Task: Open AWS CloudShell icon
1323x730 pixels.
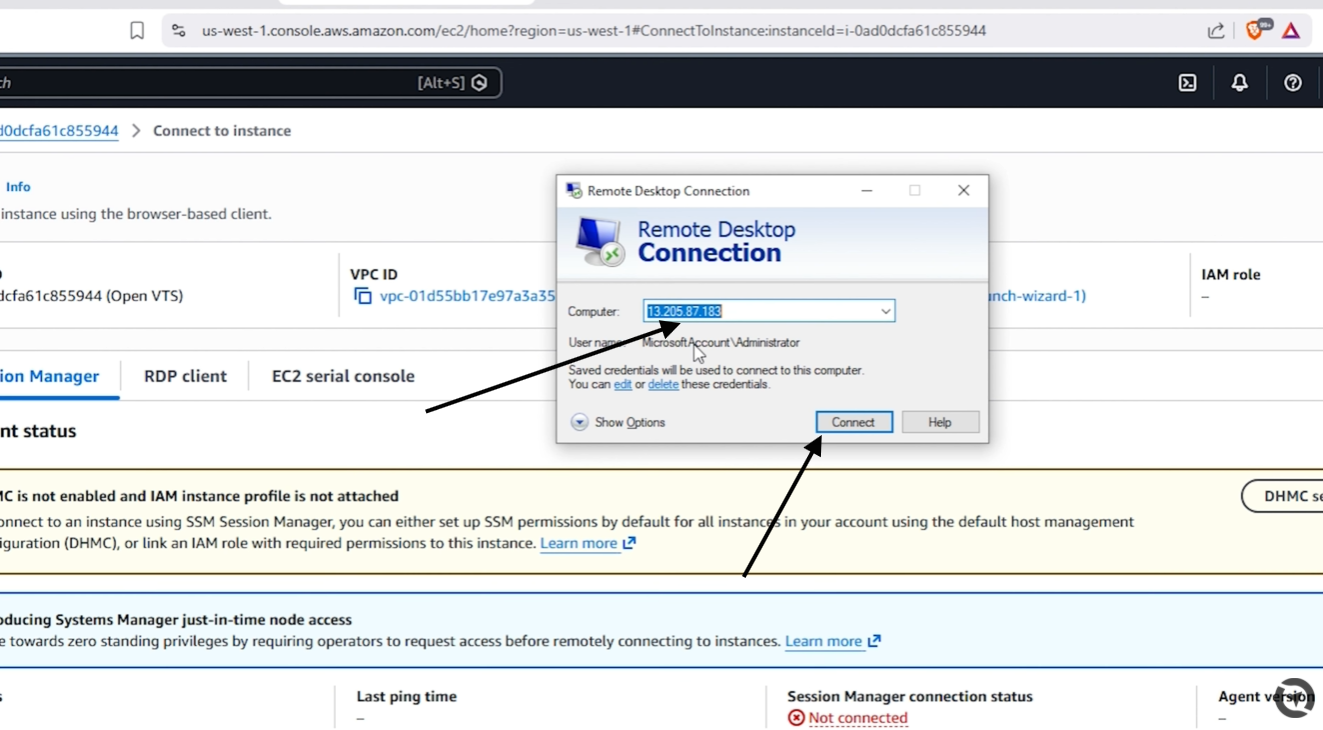Action: click(x=1187, y=83)
